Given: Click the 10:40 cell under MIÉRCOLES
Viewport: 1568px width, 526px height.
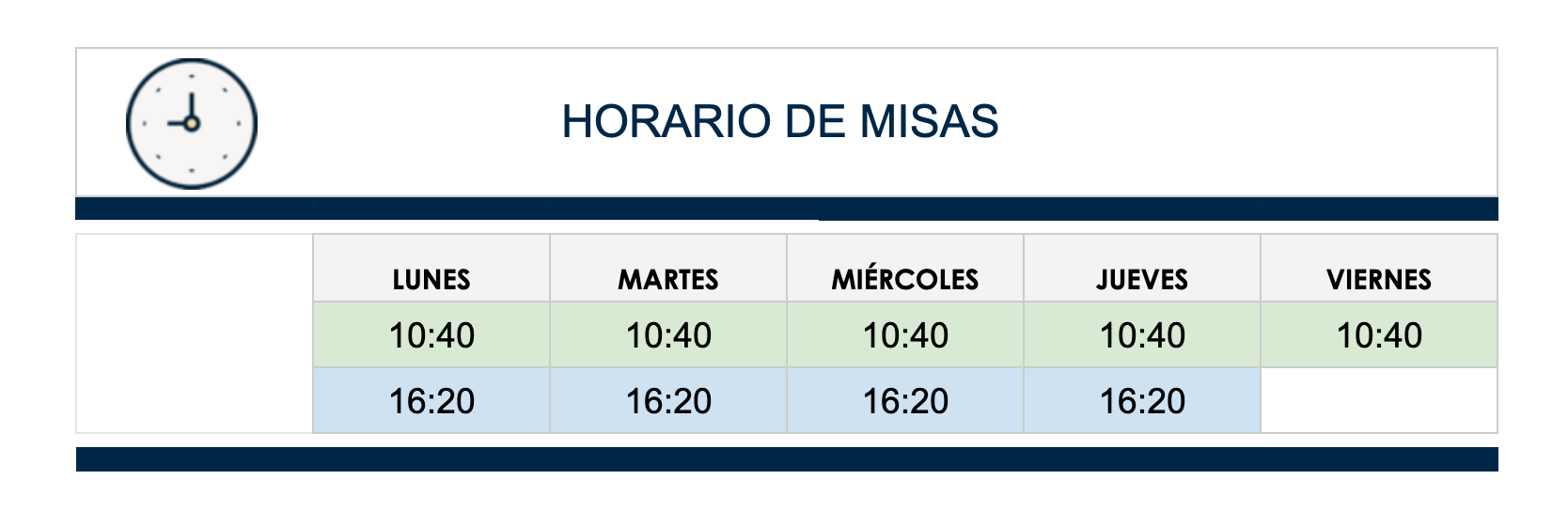Looking at the screenshot, I should pos(905,334).
